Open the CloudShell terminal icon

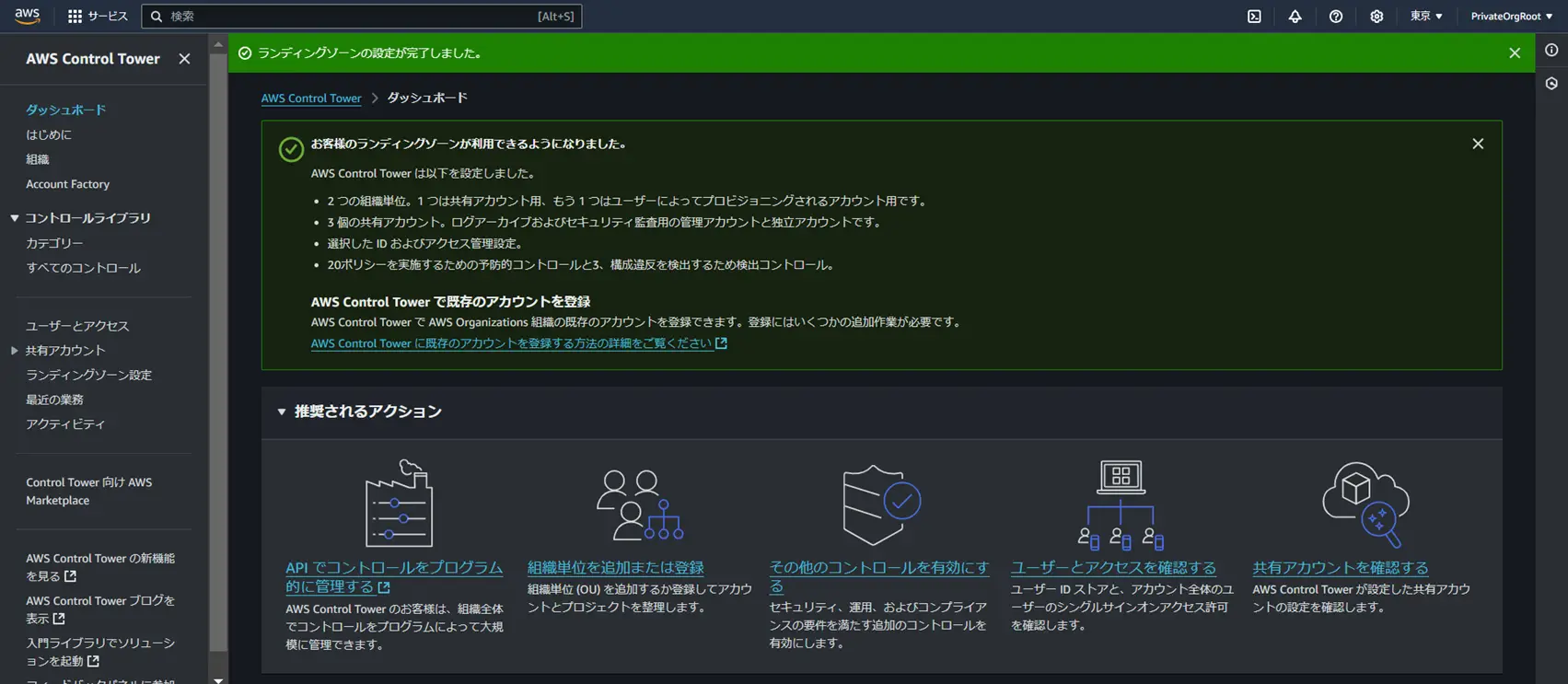1254,16
